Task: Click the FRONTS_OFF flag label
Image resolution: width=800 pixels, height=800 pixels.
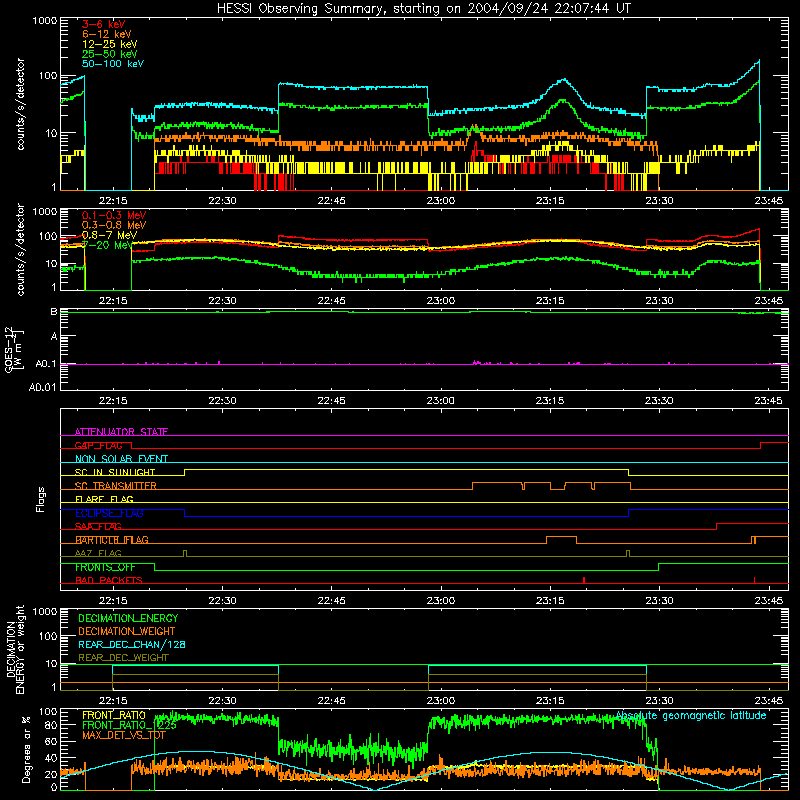Action: (x=105, y=567)
